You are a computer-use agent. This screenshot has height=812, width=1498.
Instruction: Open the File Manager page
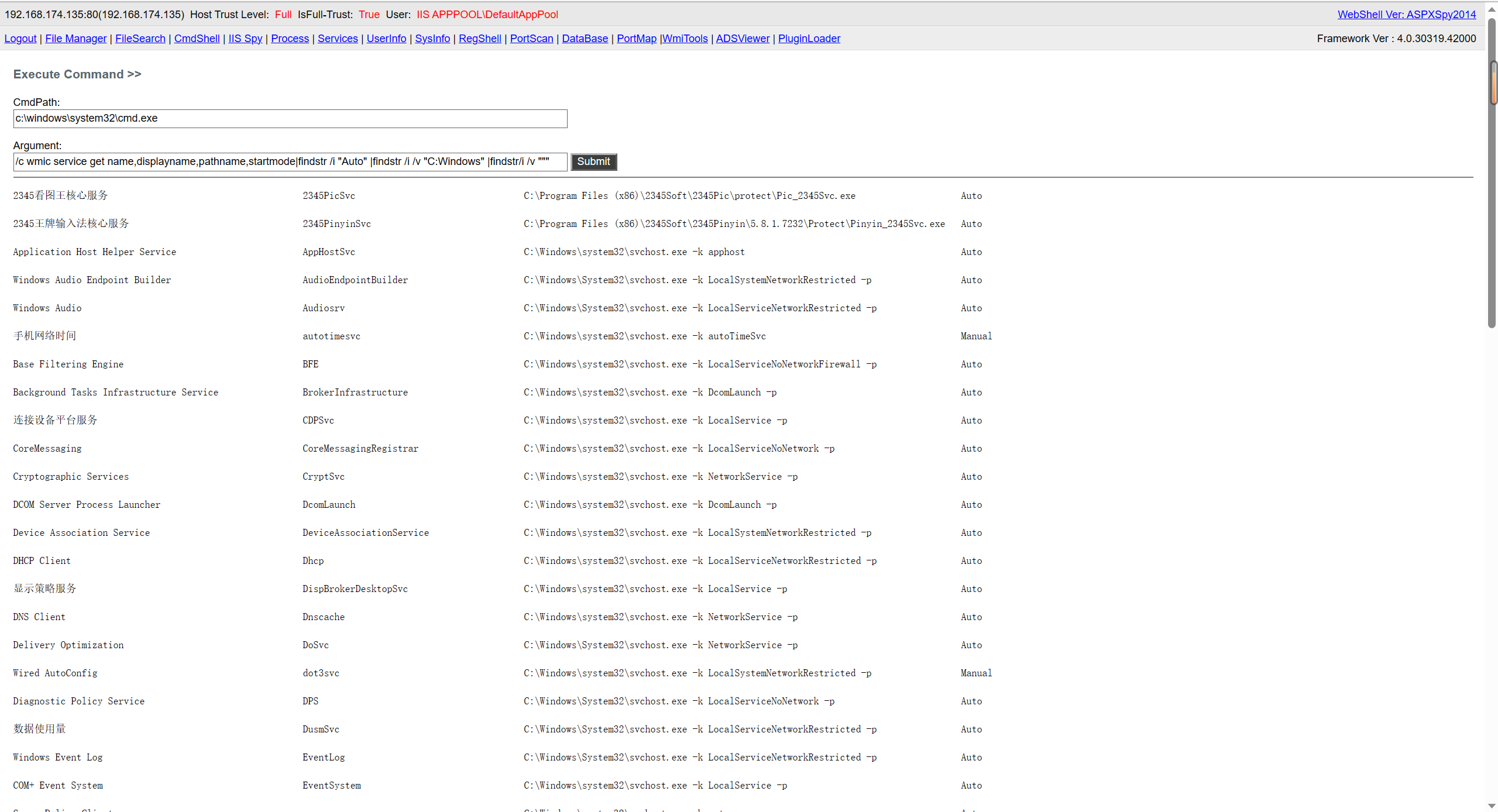76,39
